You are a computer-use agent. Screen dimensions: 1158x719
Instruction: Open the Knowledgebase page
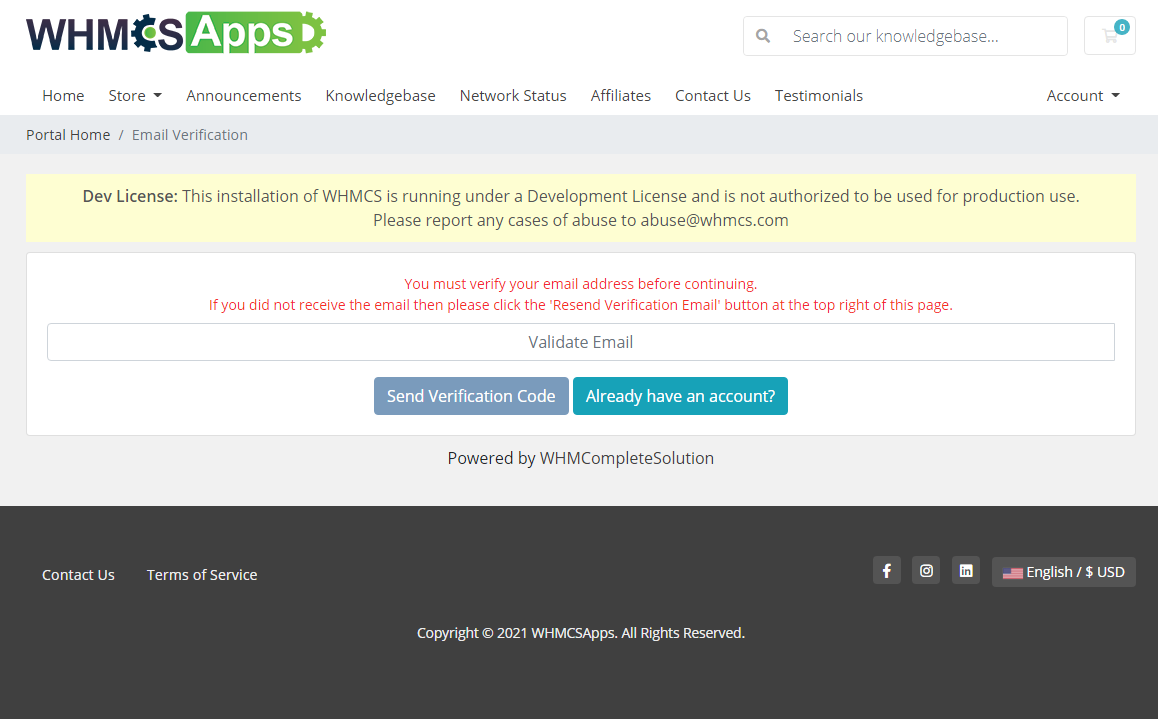point(380,95)
